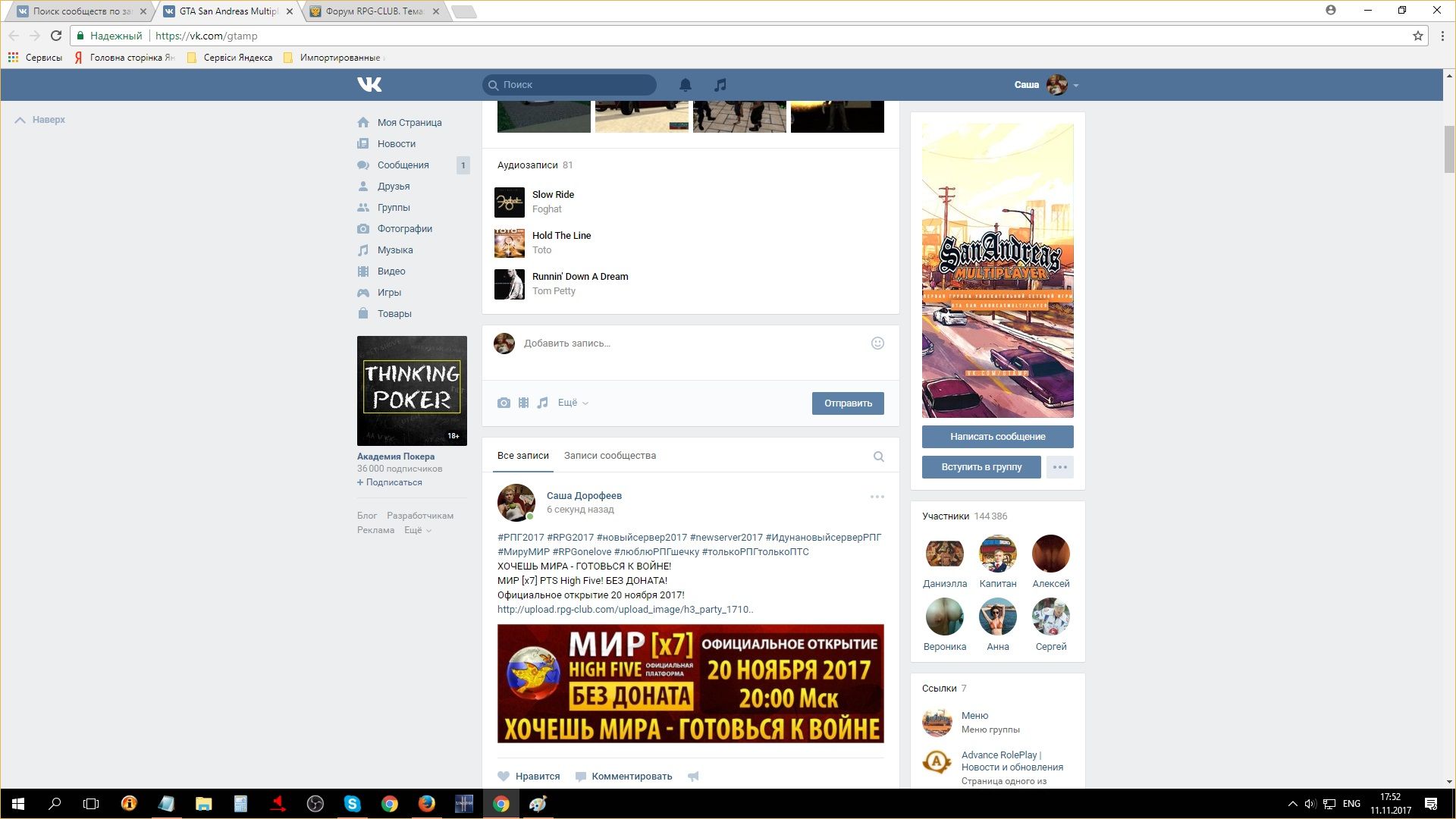Open Новости in the left menu

click(x=396, y=143)
